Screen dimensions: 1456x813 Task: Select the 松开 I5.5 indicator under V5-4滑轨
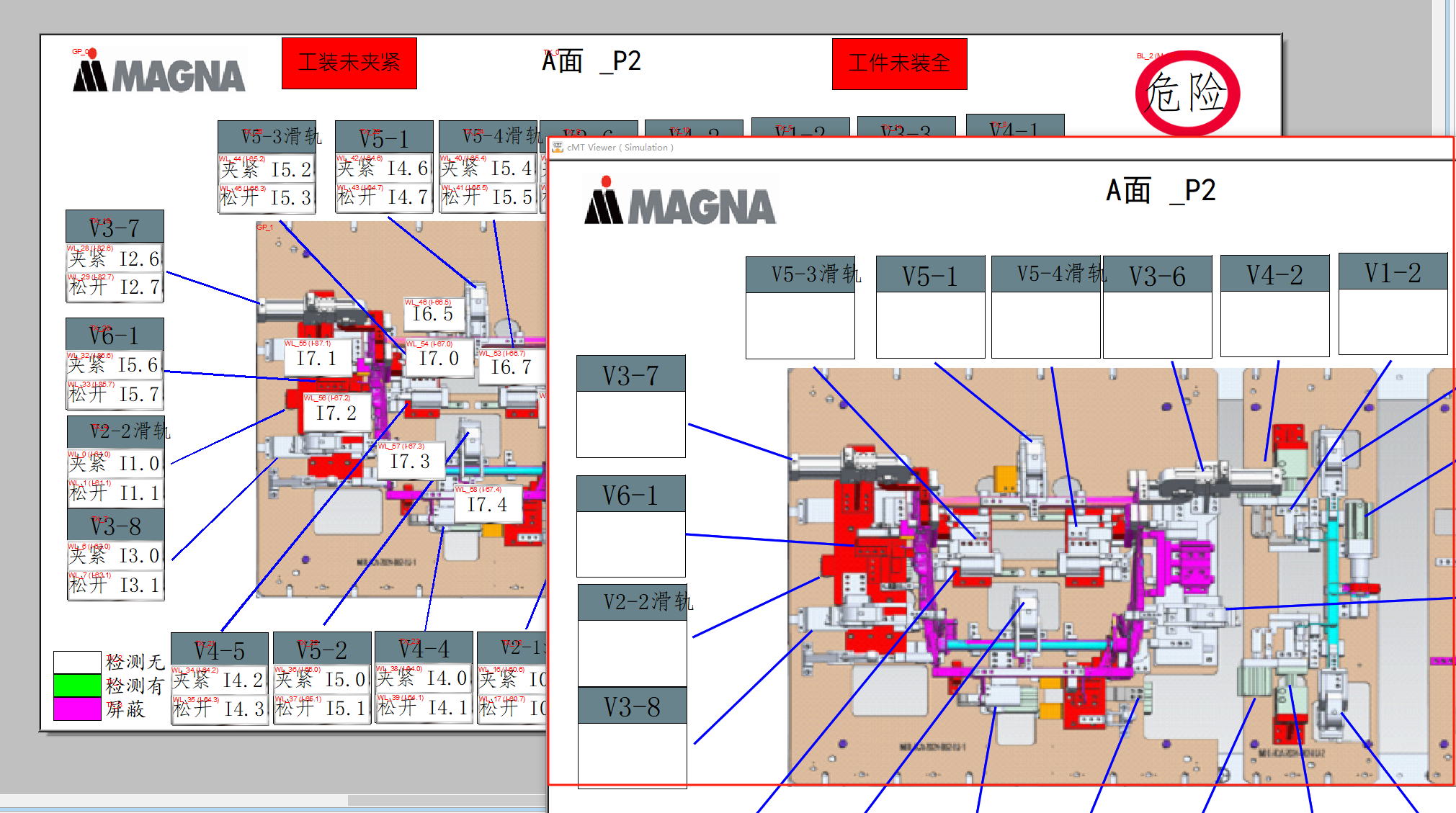click(488, 197)
